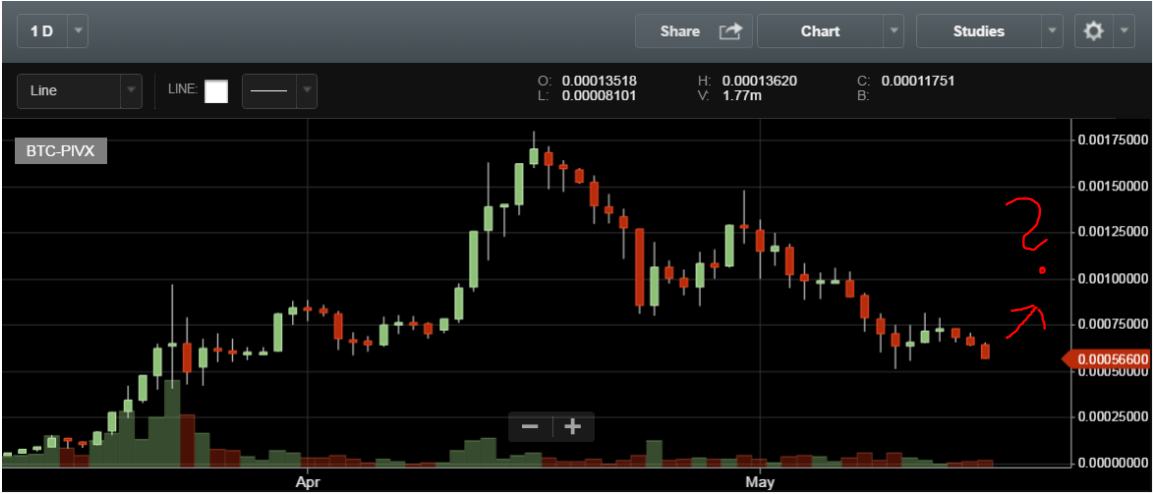Expand the Chart dropdown arrow
Screen dimensions: 1153x494
(893, 32)
